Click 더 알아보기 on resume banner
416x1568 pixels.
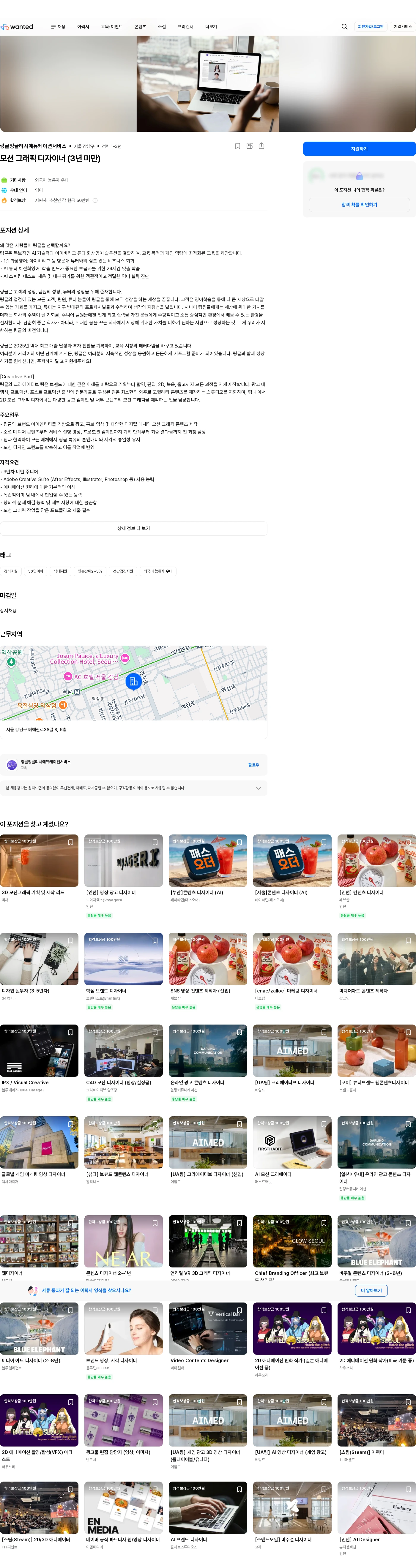point(371,1290)
